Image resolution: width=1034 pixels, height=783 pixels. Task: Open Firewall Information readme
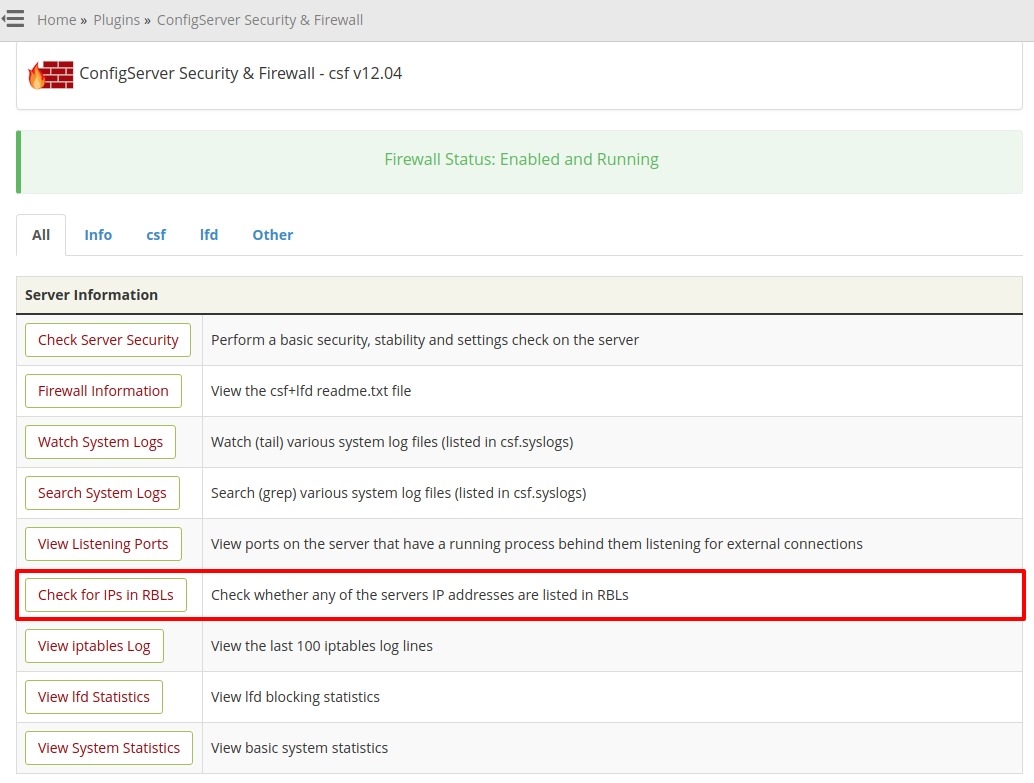103,391
